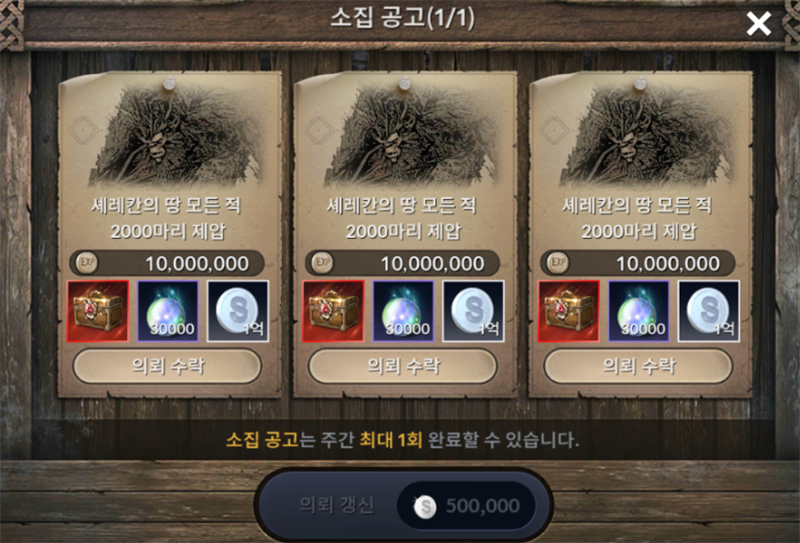The height and width of the screenshot is (543, 800).
Task: Click the EXP icon on the middle poster
Action: point(322,263)
